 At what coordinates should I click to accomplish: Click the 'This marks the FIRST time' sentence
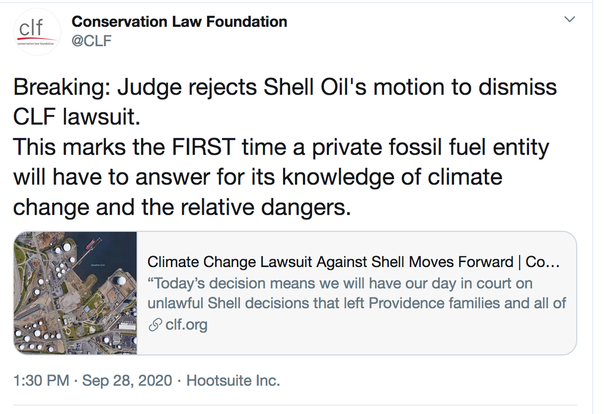click(x=283, y=148)
